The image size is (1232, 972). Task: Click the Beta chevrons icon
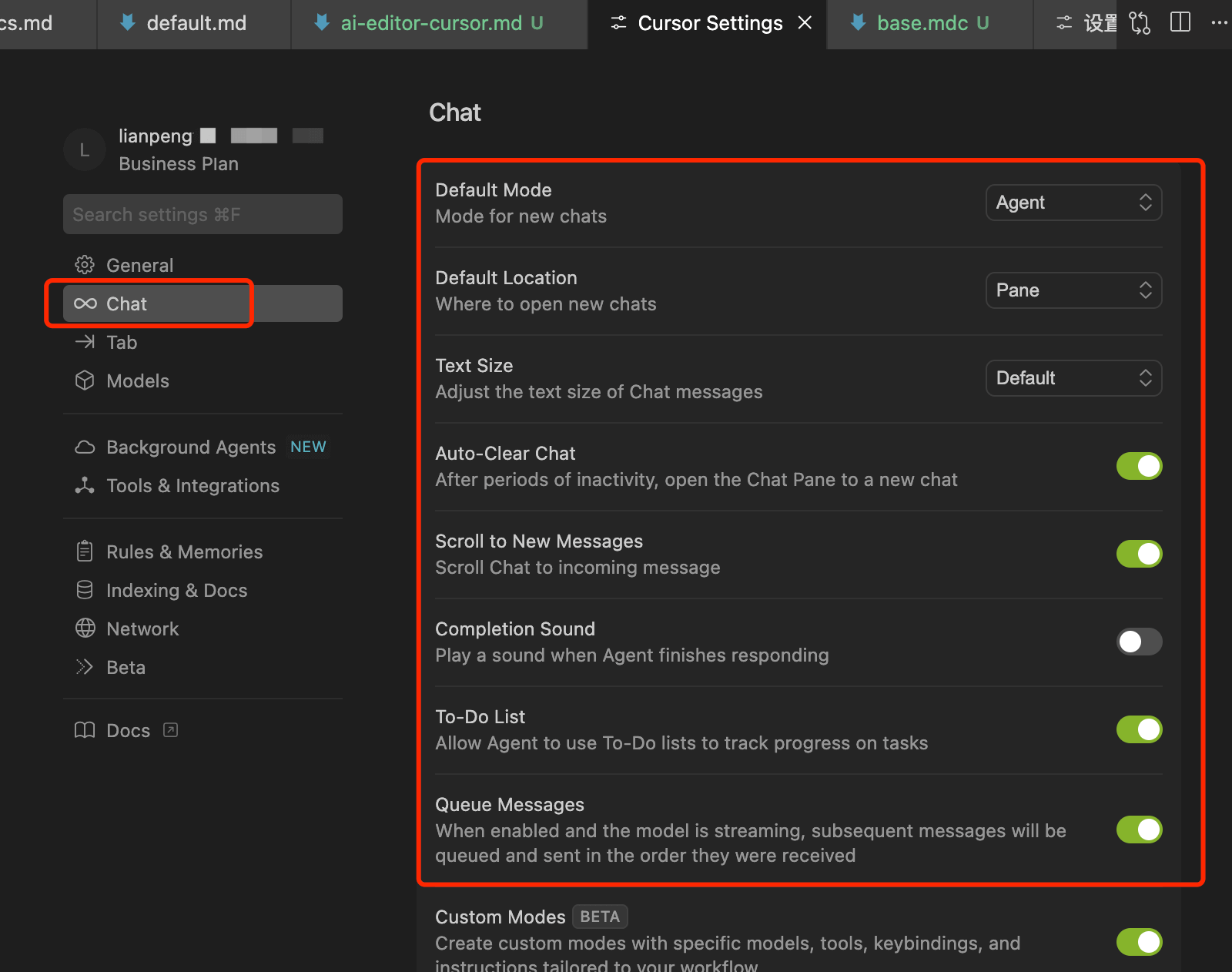85,667
